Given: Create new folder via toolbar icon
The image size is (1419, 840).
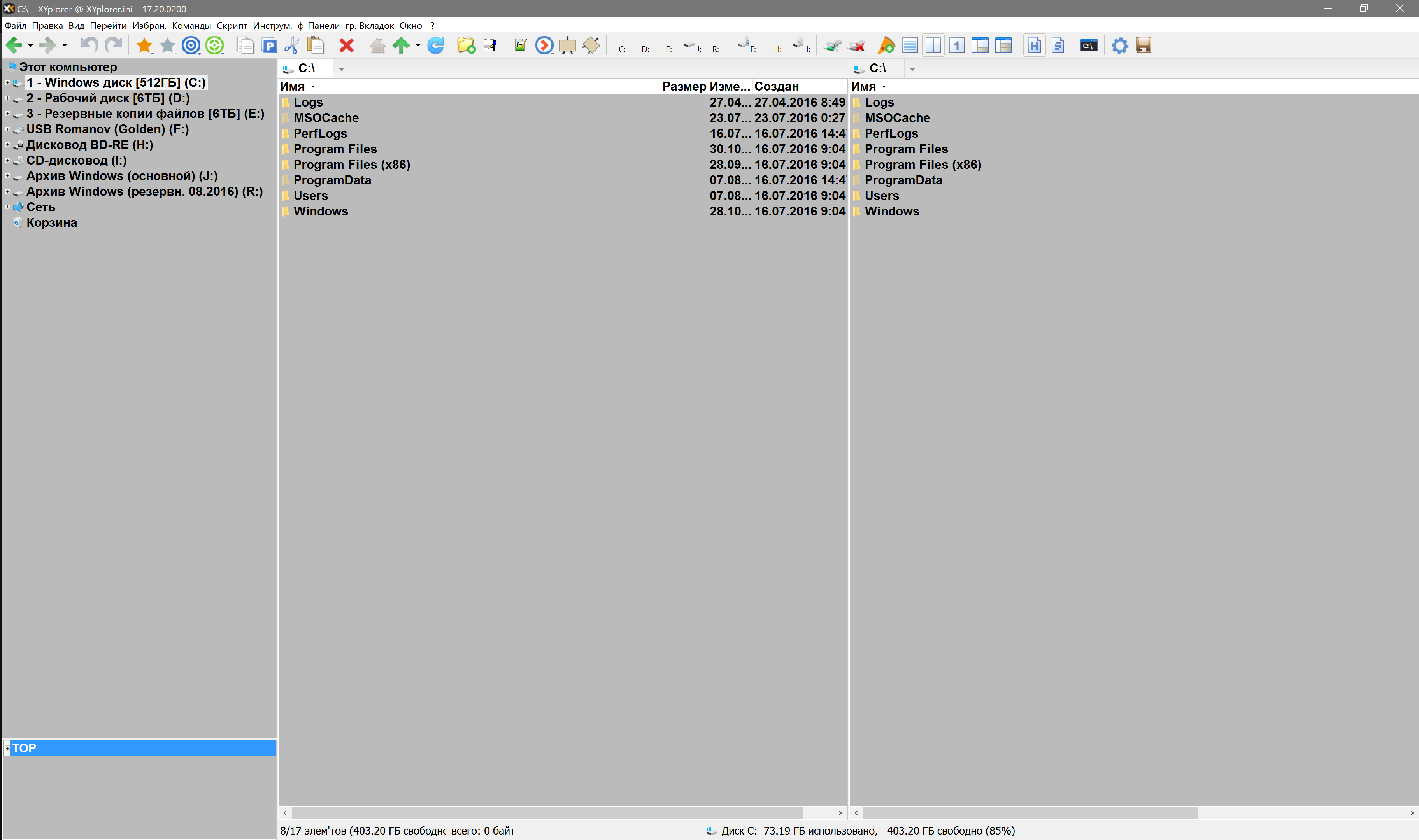Looking at the screenshot, I should click(466, 45).
